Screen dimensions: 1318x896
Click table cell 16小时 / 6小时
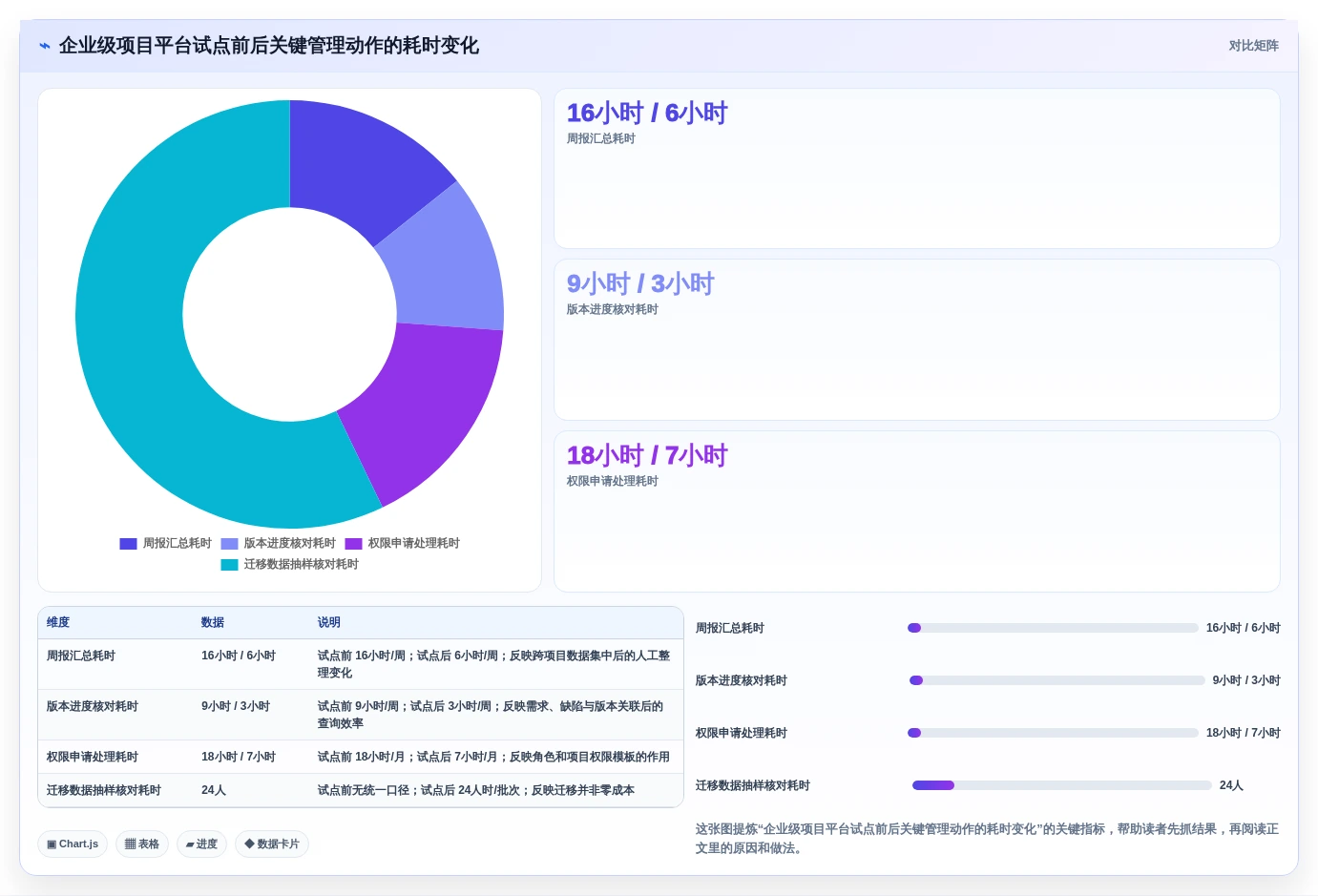pyautogui.click(x=239, y=656)
